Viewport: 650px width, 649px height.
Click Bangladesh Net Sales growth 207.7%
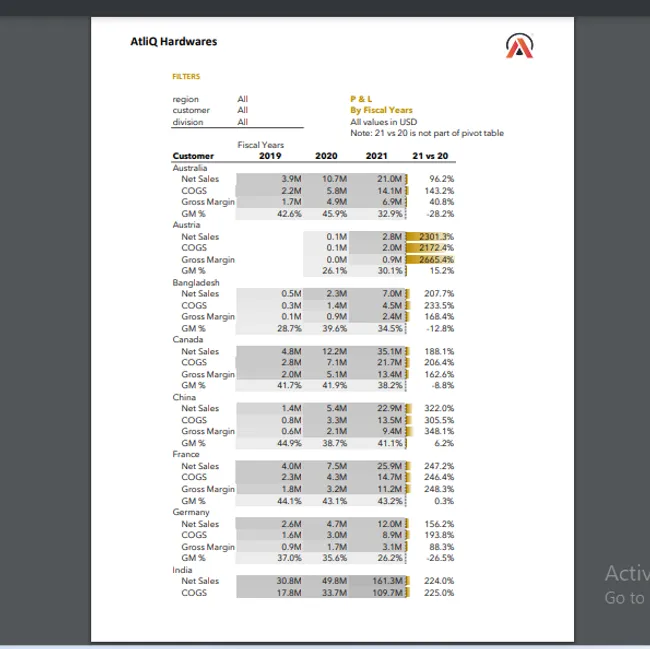[x=439, y=294]
